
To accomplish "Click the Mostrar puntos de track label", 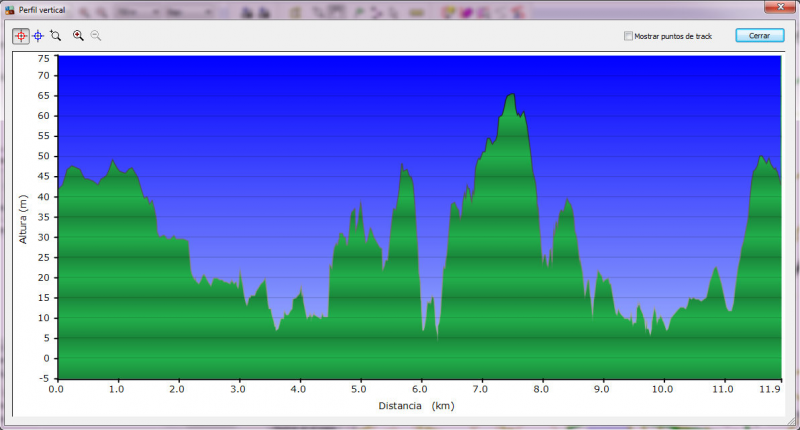I will tap(673, 36).
